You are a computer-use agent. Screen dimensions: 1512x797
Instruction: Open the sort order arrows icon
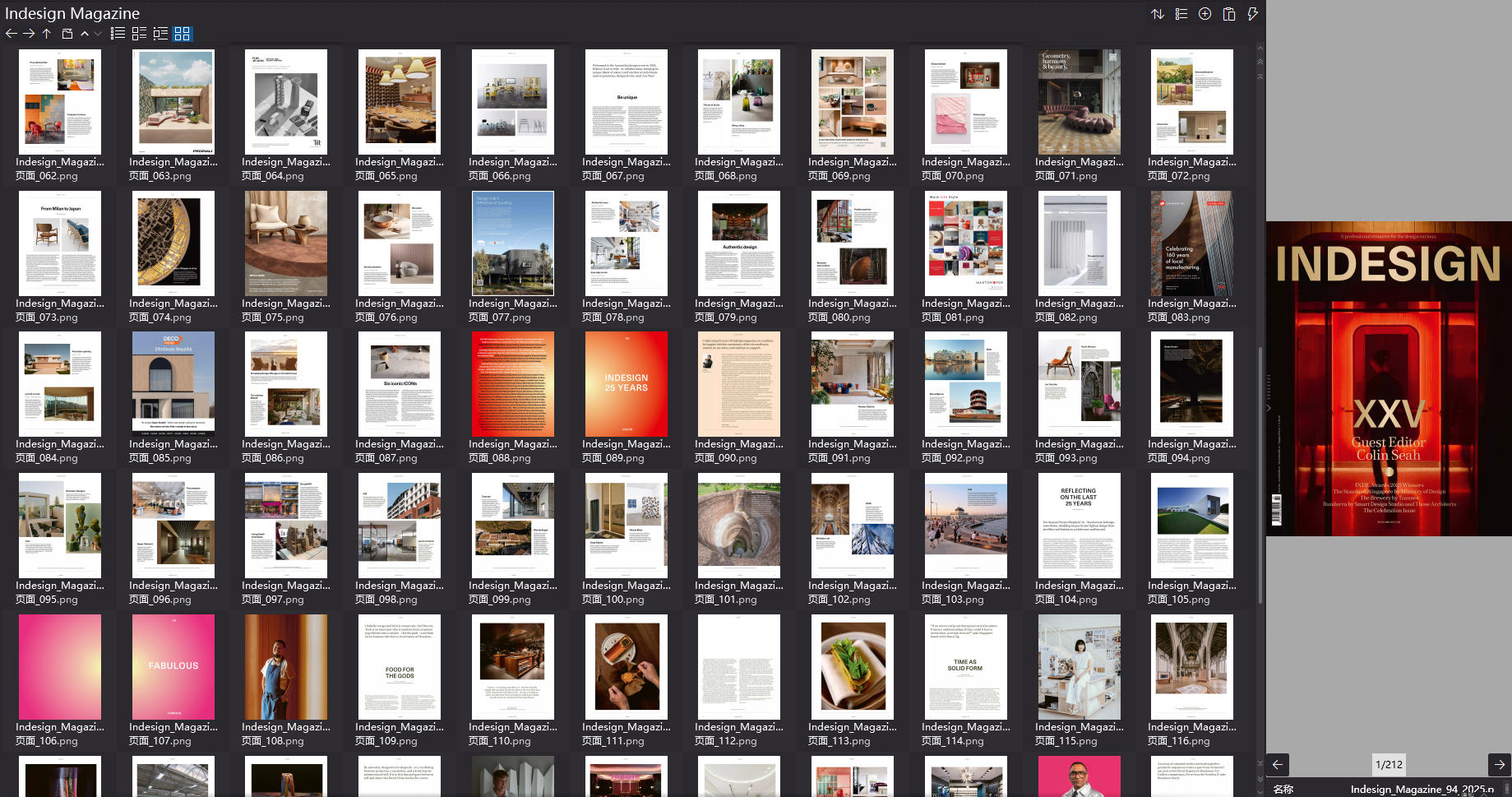click(x=1158, y=14)
